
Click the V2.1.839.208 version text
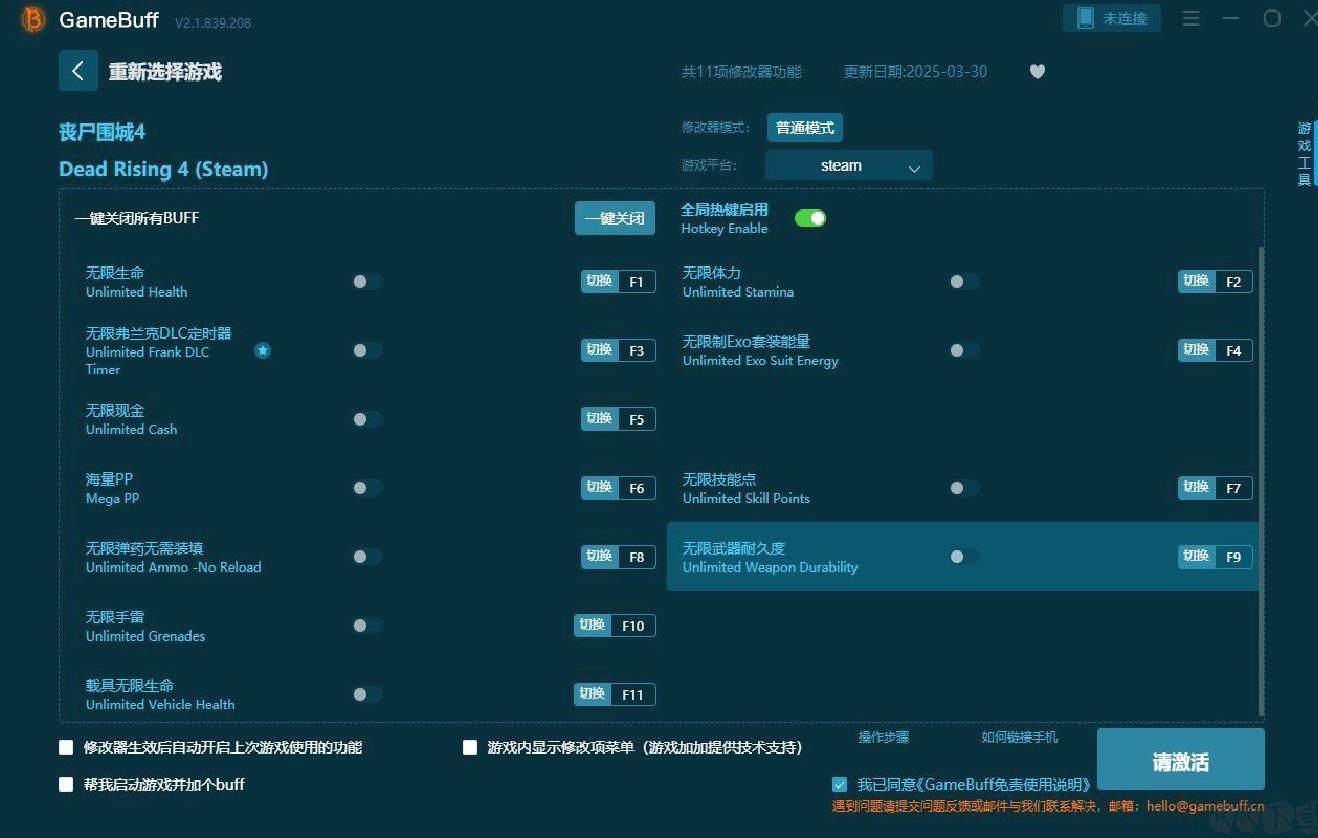tap(213, 23)
